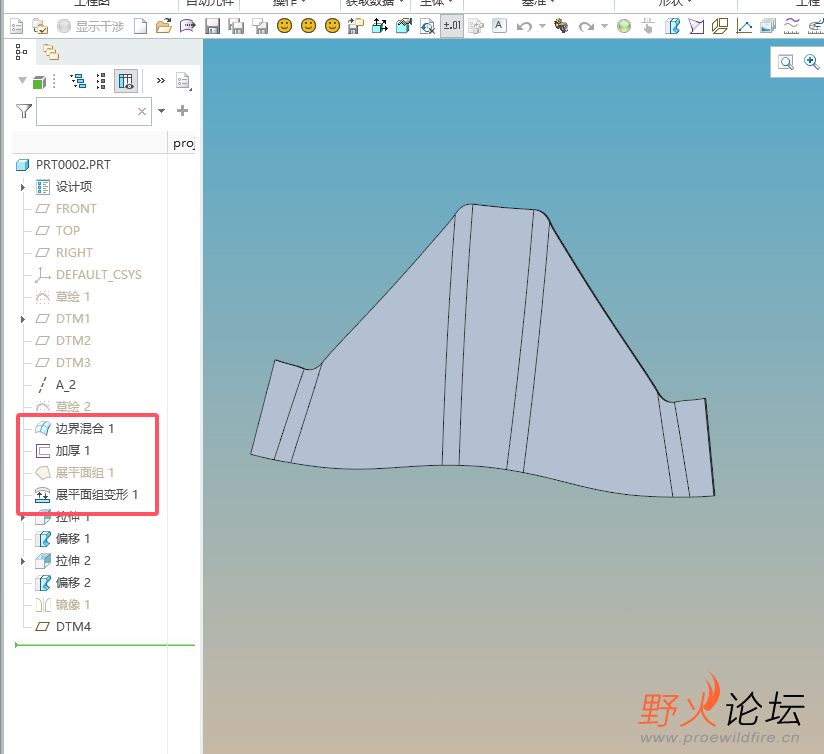Open the tree settings document icon dropdown

183,81
